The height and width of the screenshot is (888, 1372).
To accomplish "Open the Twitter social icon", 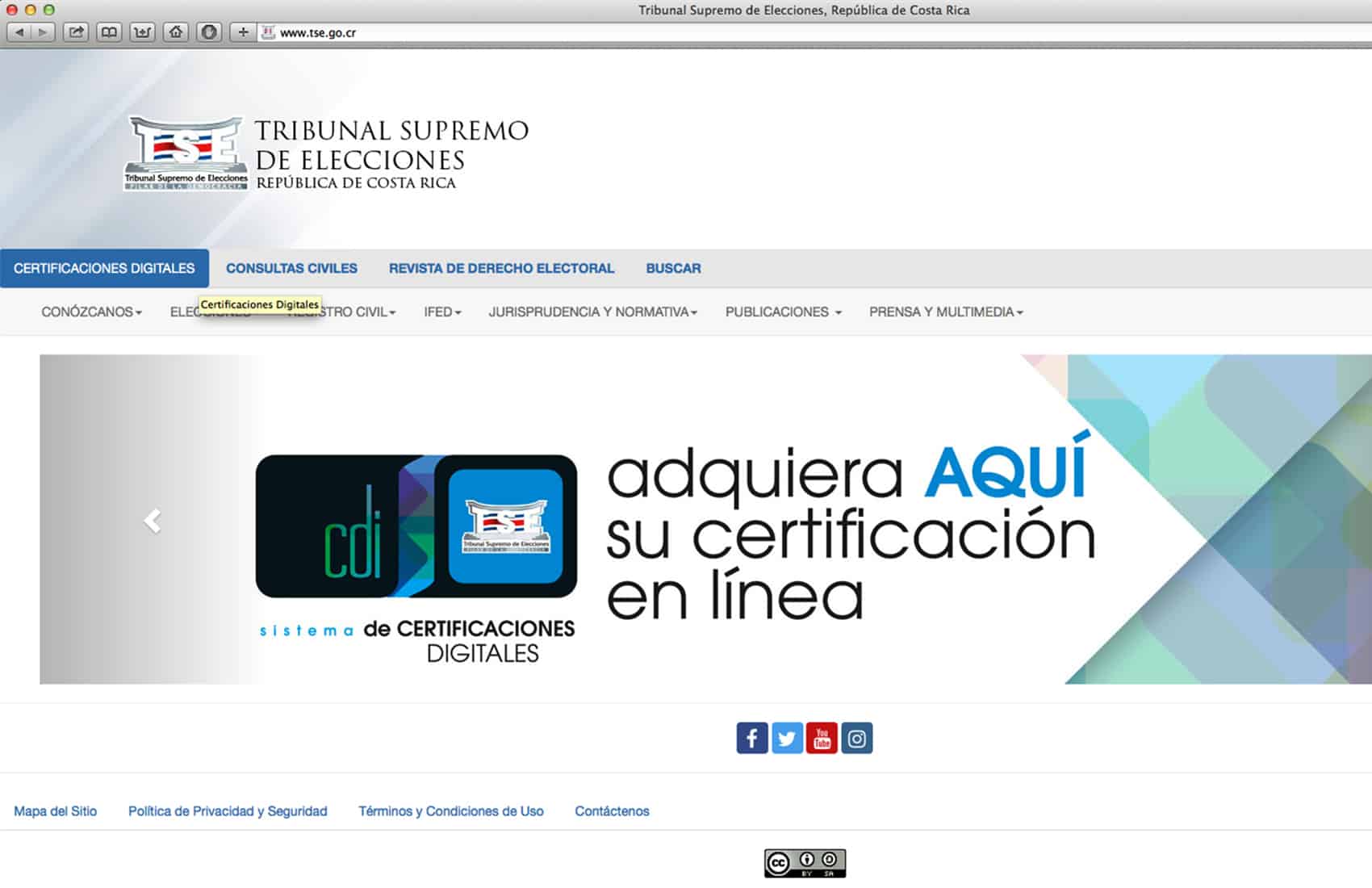I will (x=787, y=738).
